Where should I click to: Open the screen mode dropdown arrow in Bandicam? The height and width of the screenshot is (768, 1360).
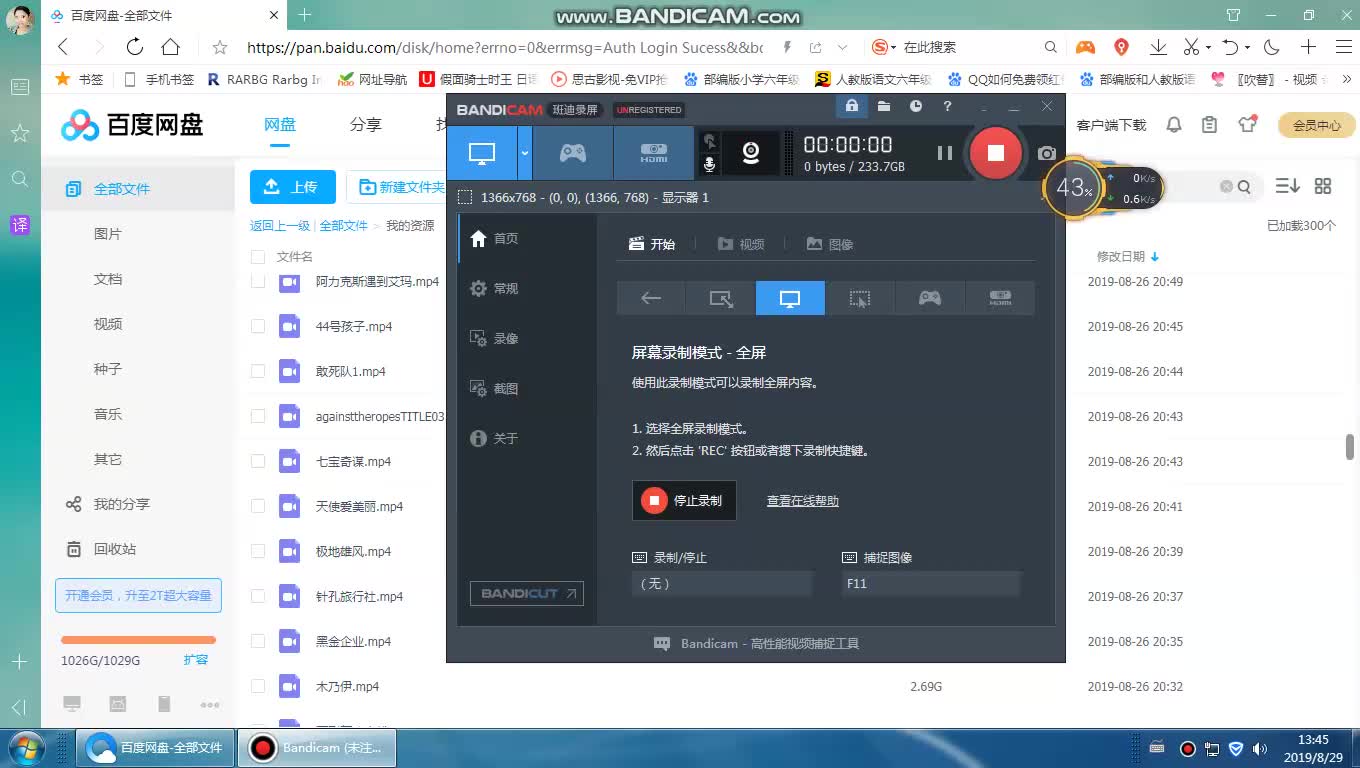click(x=525, y=153)
